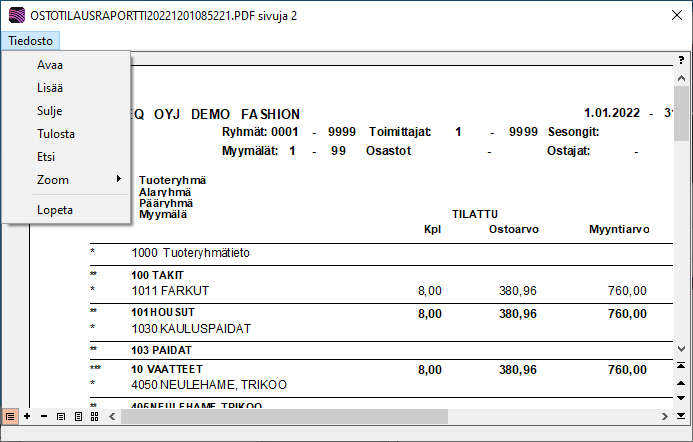The height and width of the screenshot is (442, 693).
Task: Jump to the last page icon
Action: (x=682, y=415)
